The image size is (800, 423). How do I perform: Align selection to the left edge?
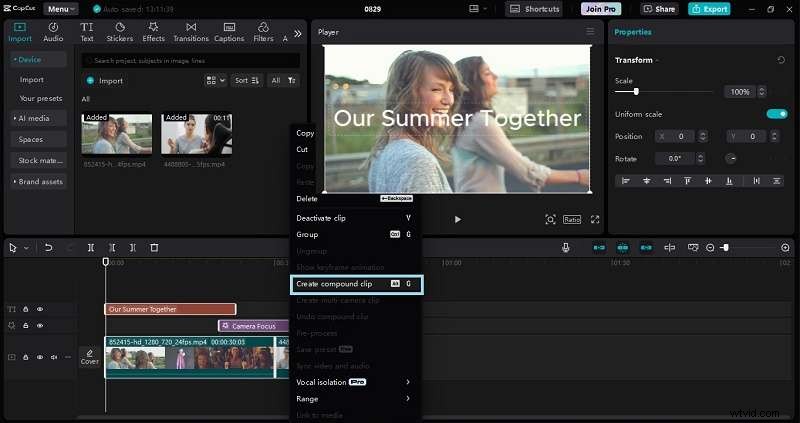click(626, 181)
